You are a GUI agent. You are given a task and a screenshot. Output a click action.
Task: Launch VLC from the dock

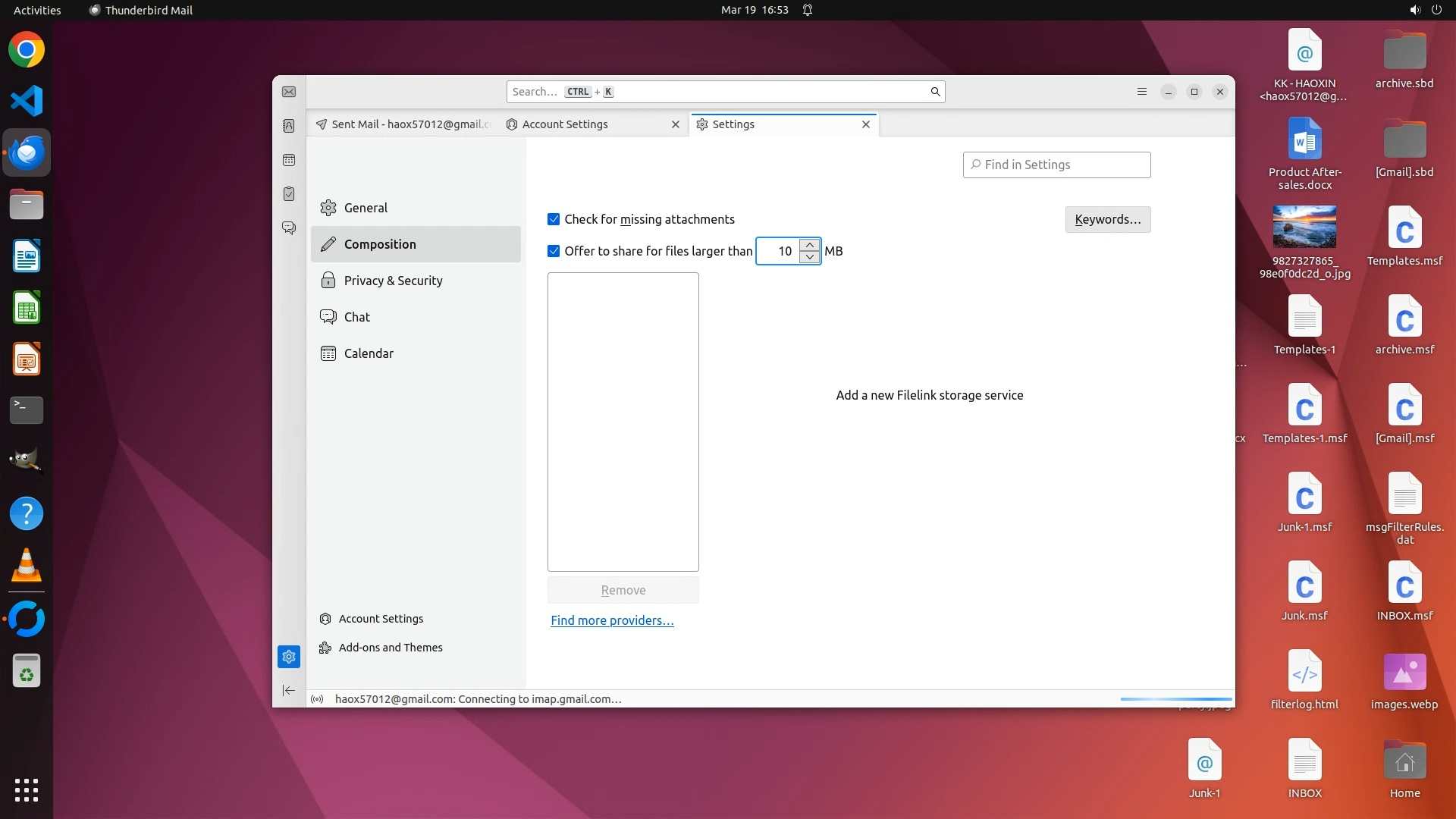coord(27,566)
